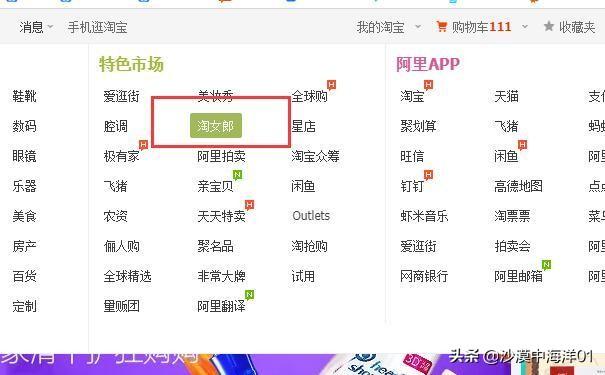Open 亲宝贝 link

pos(215,186)
